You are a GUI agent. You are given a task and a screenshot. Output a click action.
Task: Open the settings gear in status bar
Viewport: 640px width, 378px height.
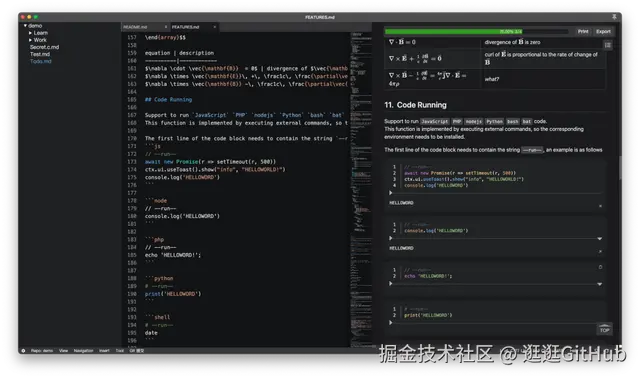(23, 351)
